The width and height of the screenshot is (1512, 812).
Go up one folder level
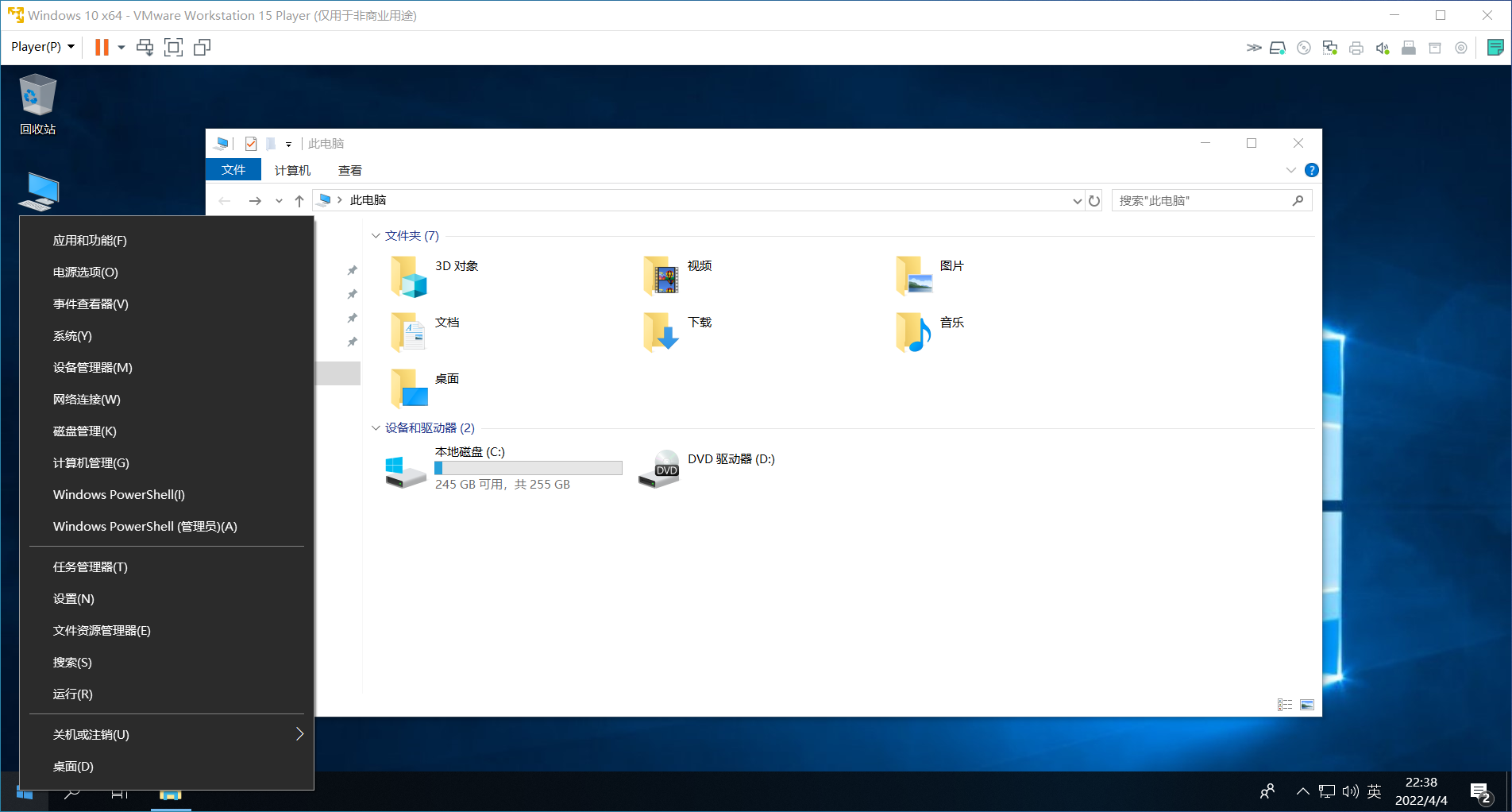click(x=299, y=201)
